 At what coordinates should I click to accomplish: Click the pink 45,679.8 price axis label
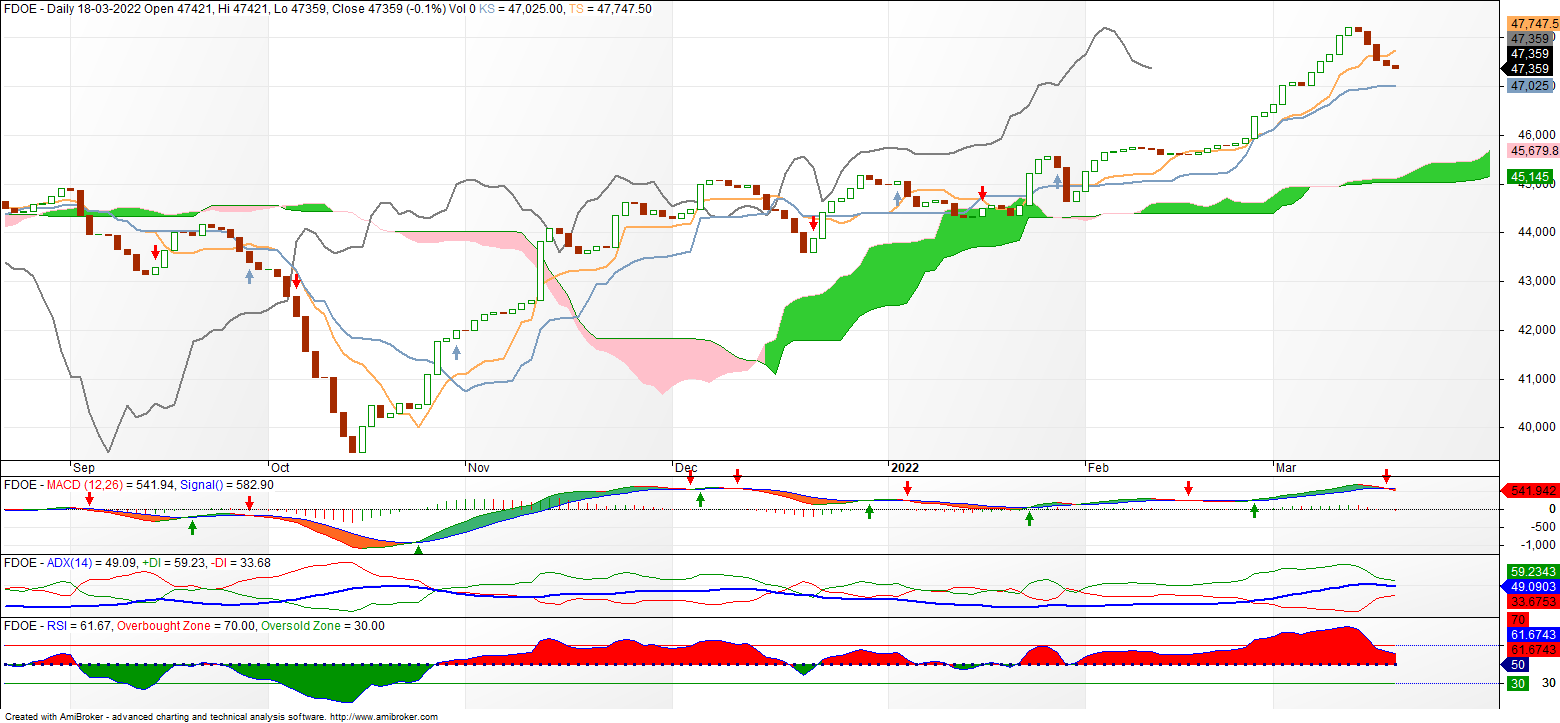(x=1533, y=151)
